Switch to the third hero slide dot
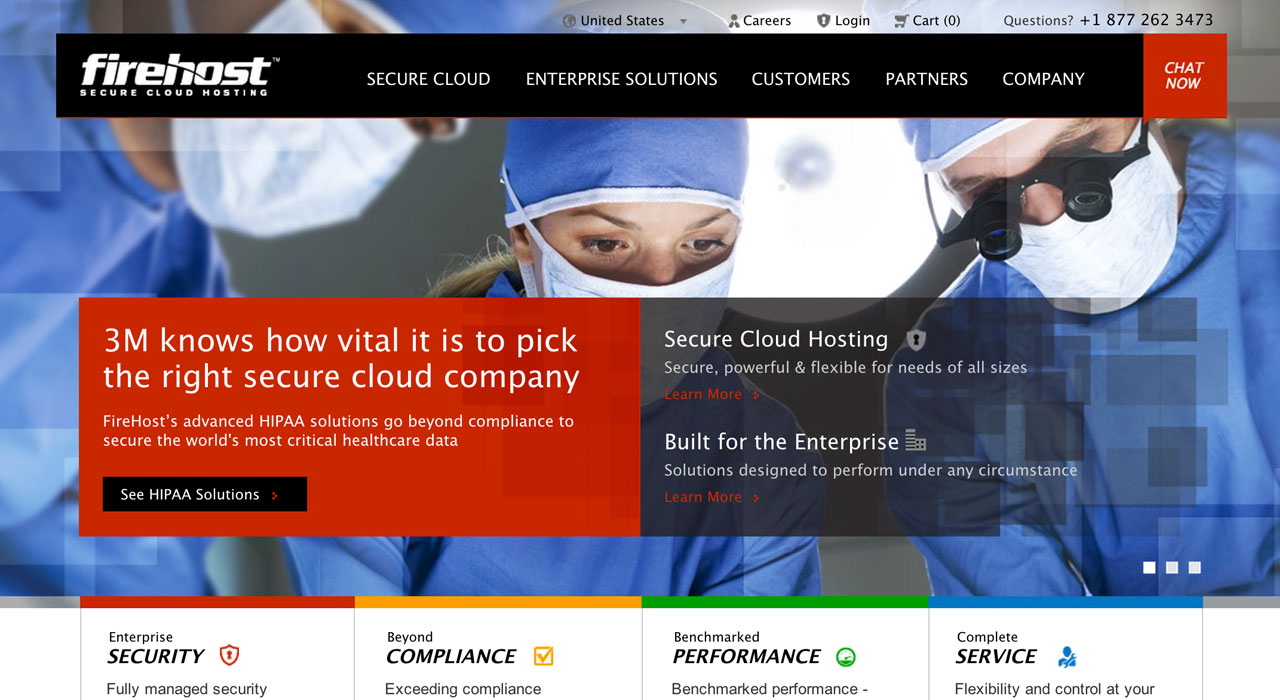Image resolution: width=1280 pixels, height=700 pixels. tap(1194, 567)
